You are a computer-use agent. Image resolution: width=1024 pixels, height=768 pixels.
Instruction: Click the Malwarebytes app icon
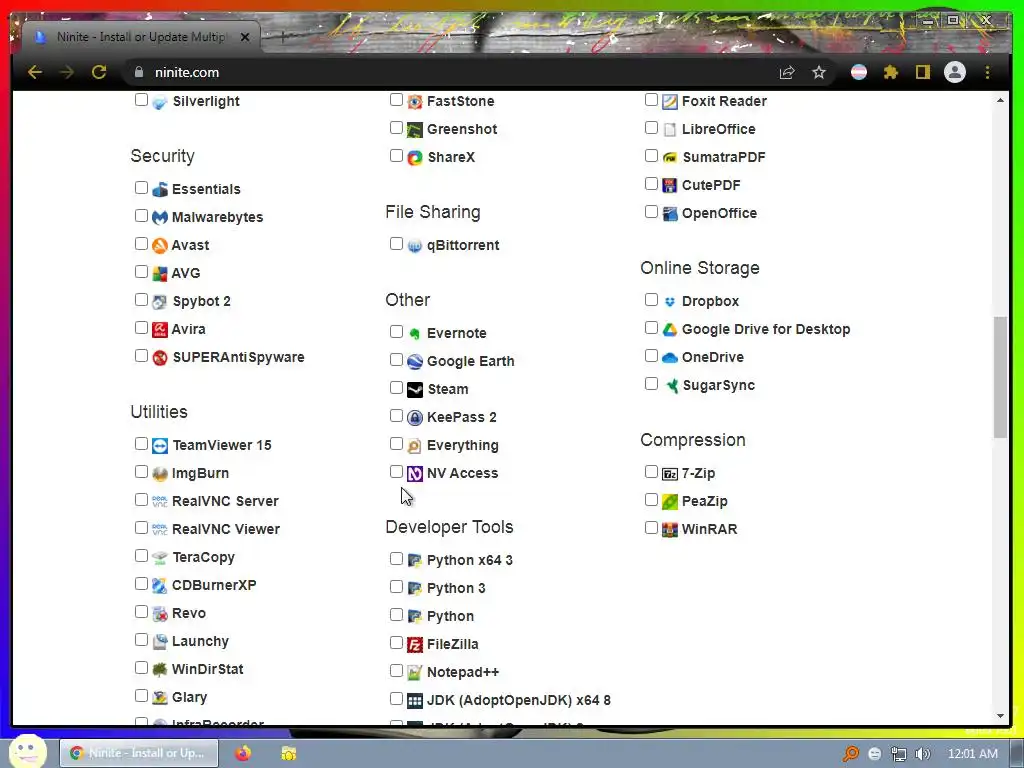160,217
